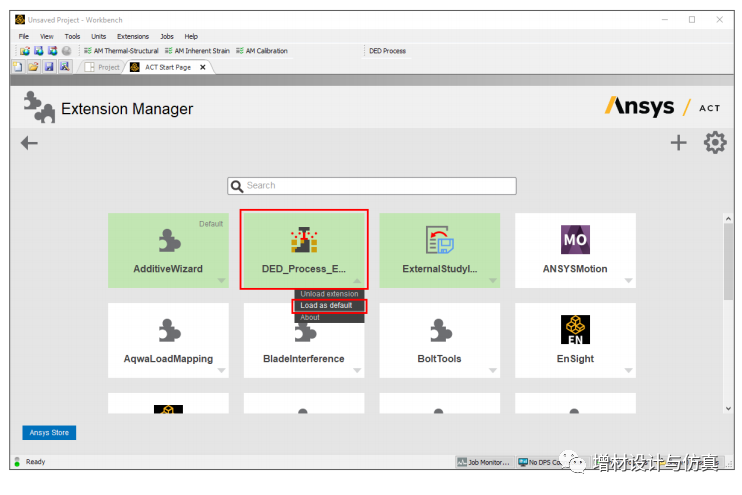Click the AqwaLoadMapping puzzle icon

pyautogui.click(x=169, y=330)
